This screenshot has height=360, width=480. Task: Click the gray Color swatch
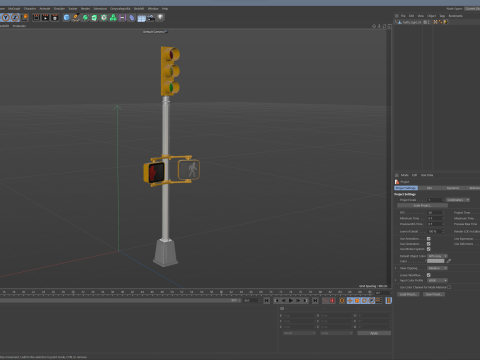(436, 261)
